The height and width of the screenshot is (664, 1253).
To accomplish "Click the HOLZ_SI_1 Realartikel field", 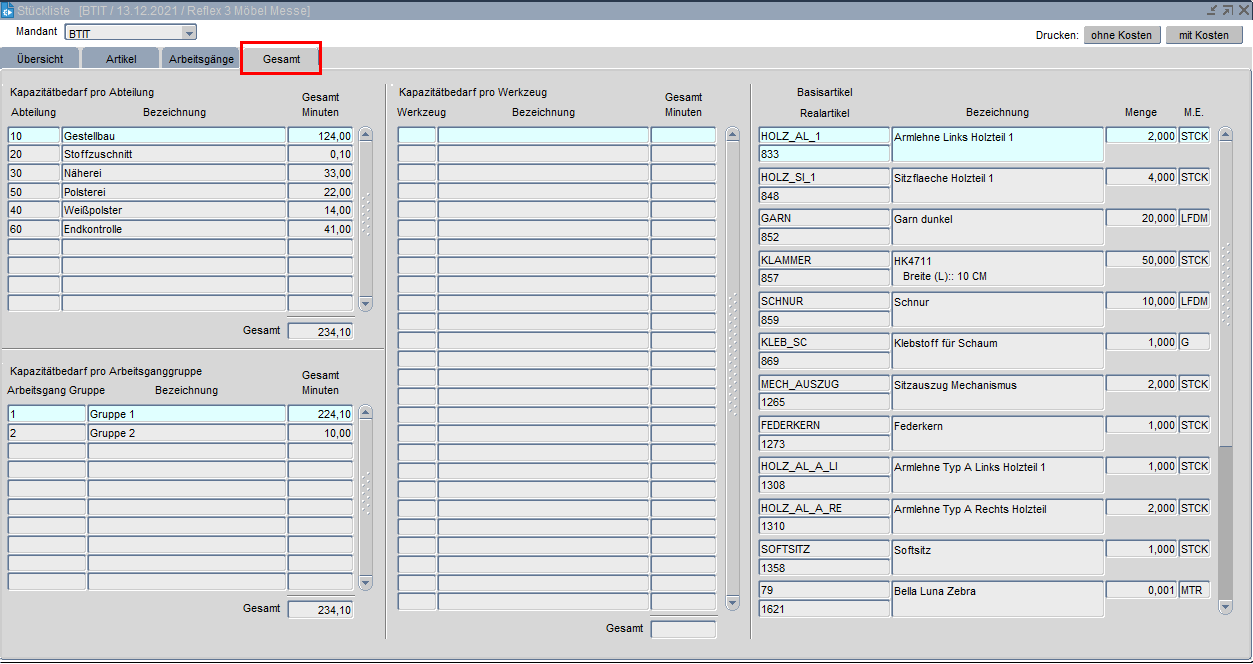I will tap(823, 178).
